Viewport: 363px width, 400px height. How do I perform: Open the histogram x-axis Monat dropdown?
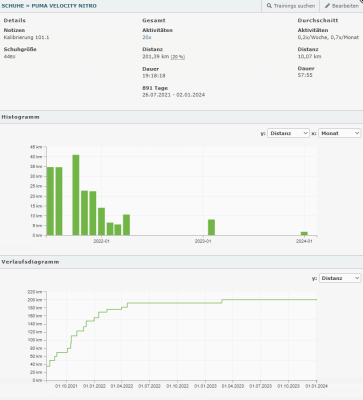click(x=340, y=133)
